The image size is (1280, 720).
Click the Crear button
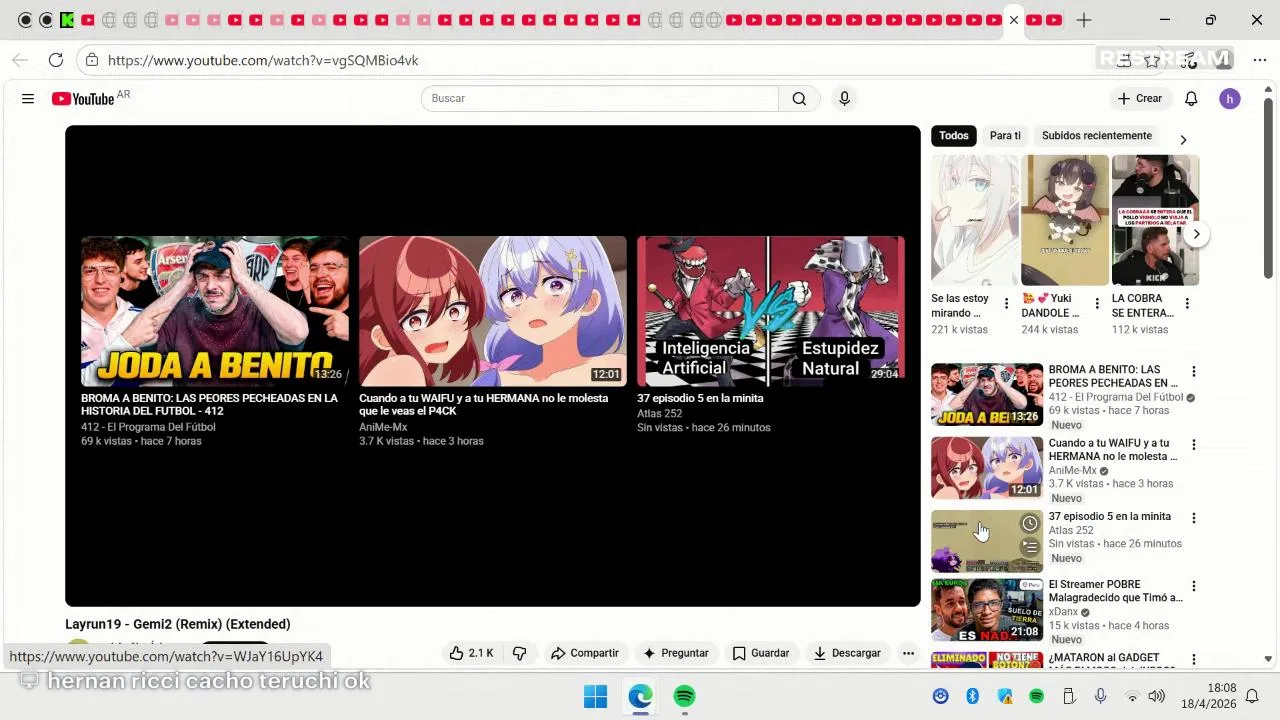point(1140,98)
